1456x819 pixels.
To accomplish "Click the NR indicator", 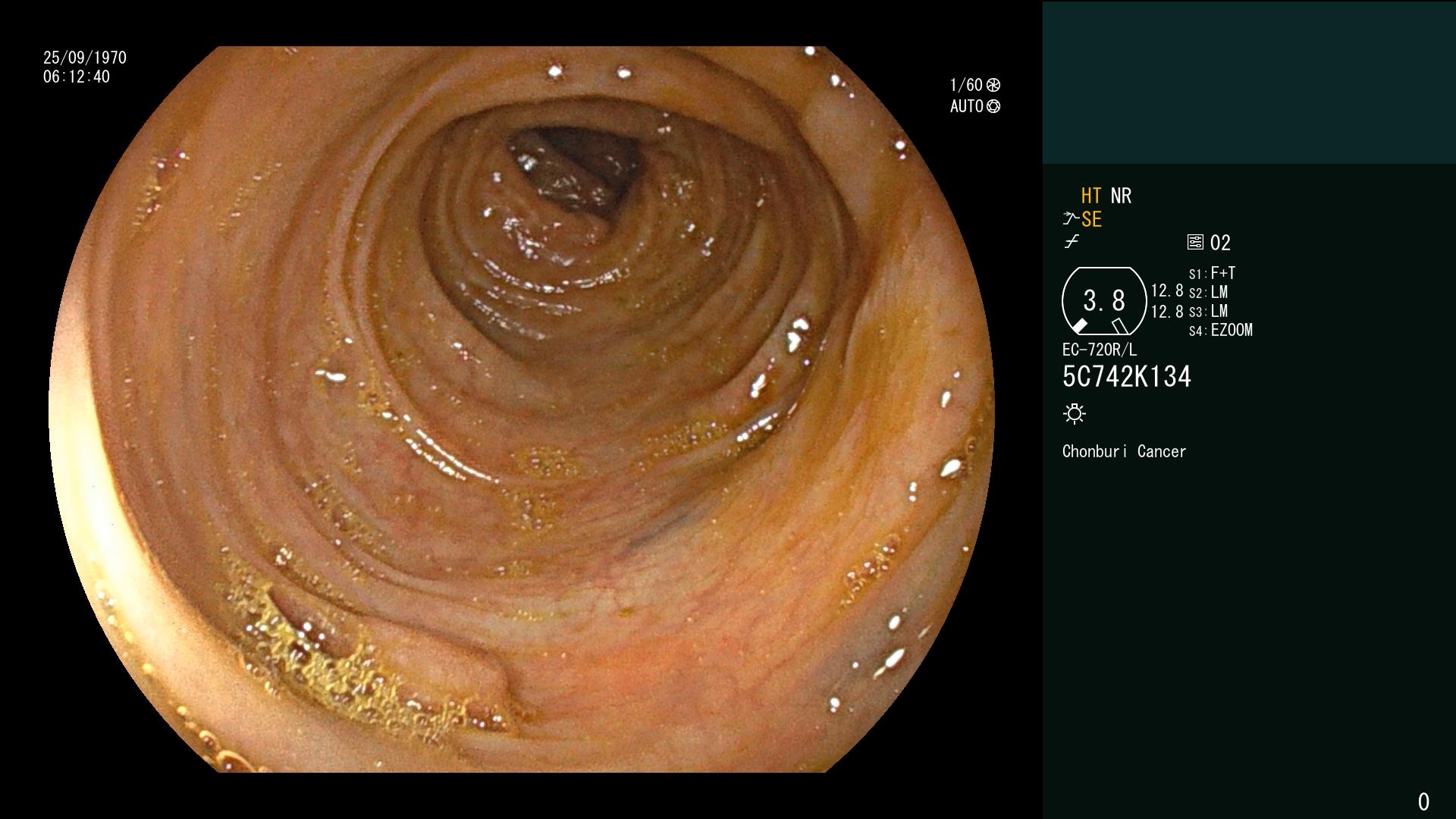I will click(1121, 196).
